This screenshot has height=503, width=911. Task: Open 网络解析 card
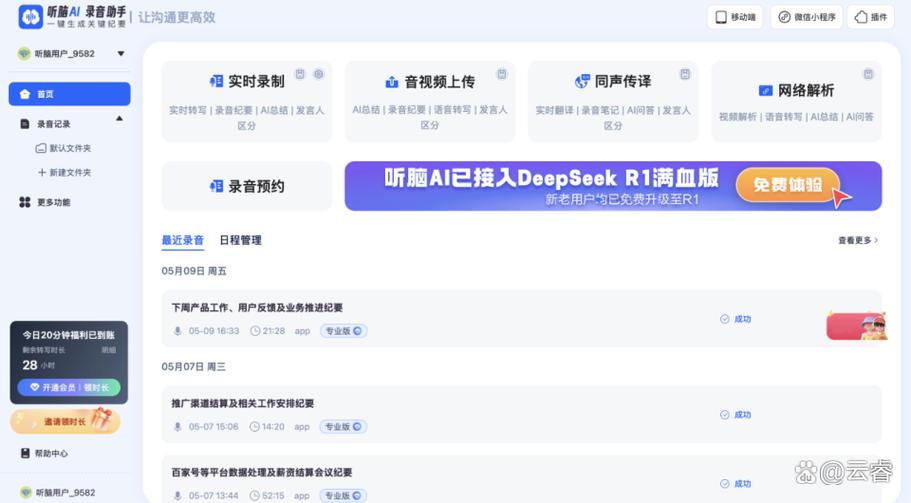coord(796,101)
